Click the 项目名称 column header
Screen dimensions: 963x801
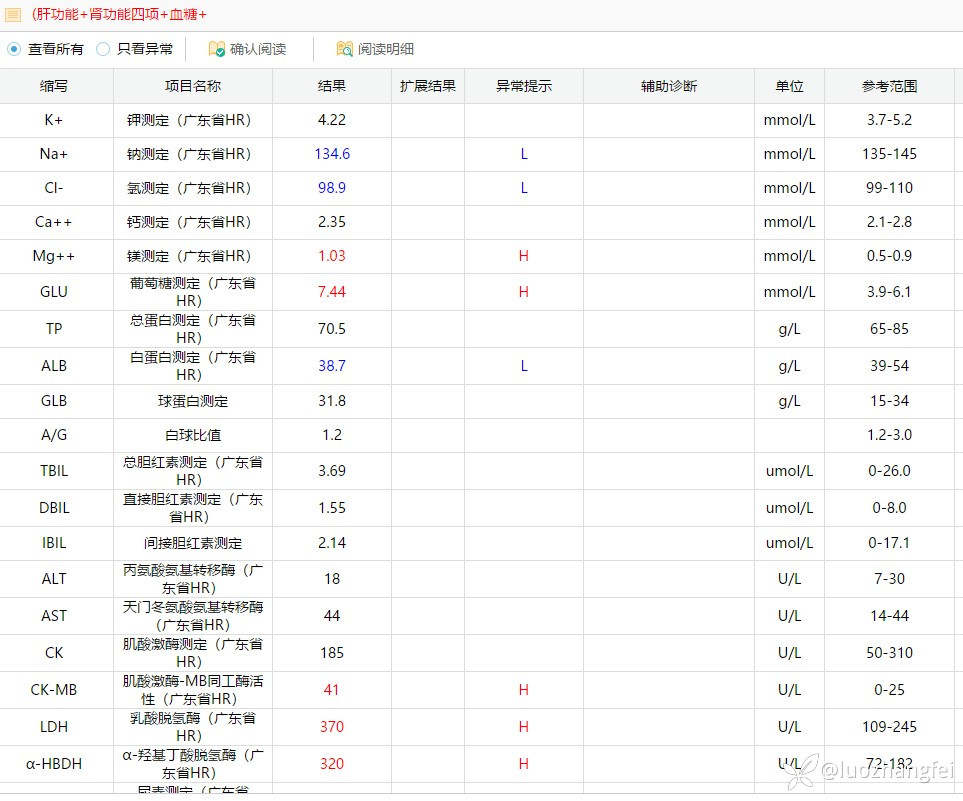[x=192, y=86]
